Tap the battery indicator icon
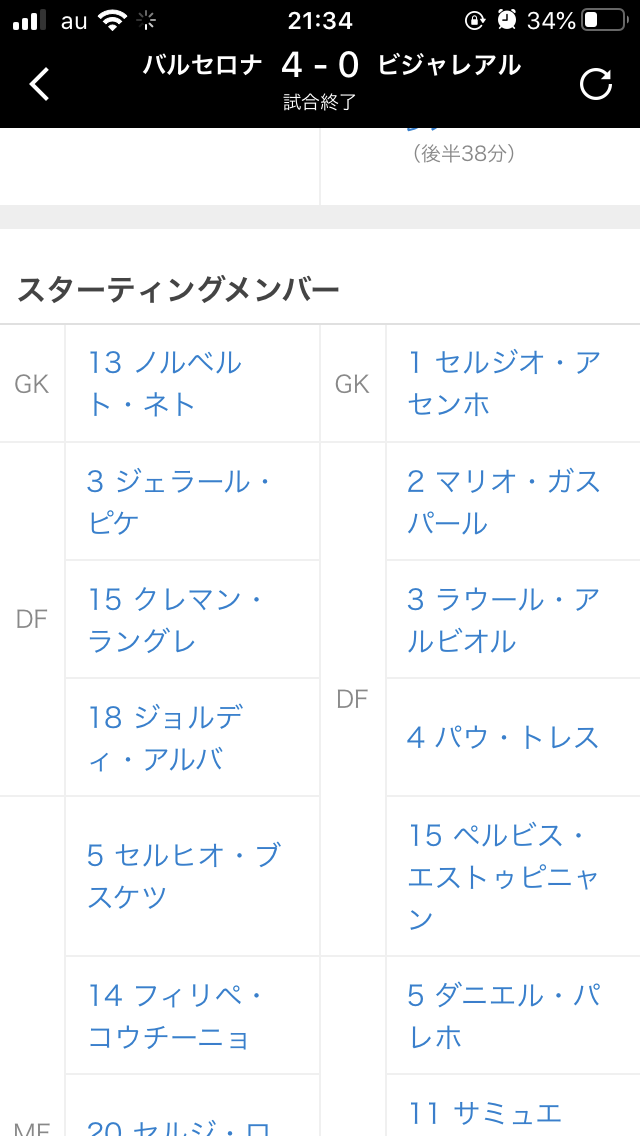 (x=603, y=20)
